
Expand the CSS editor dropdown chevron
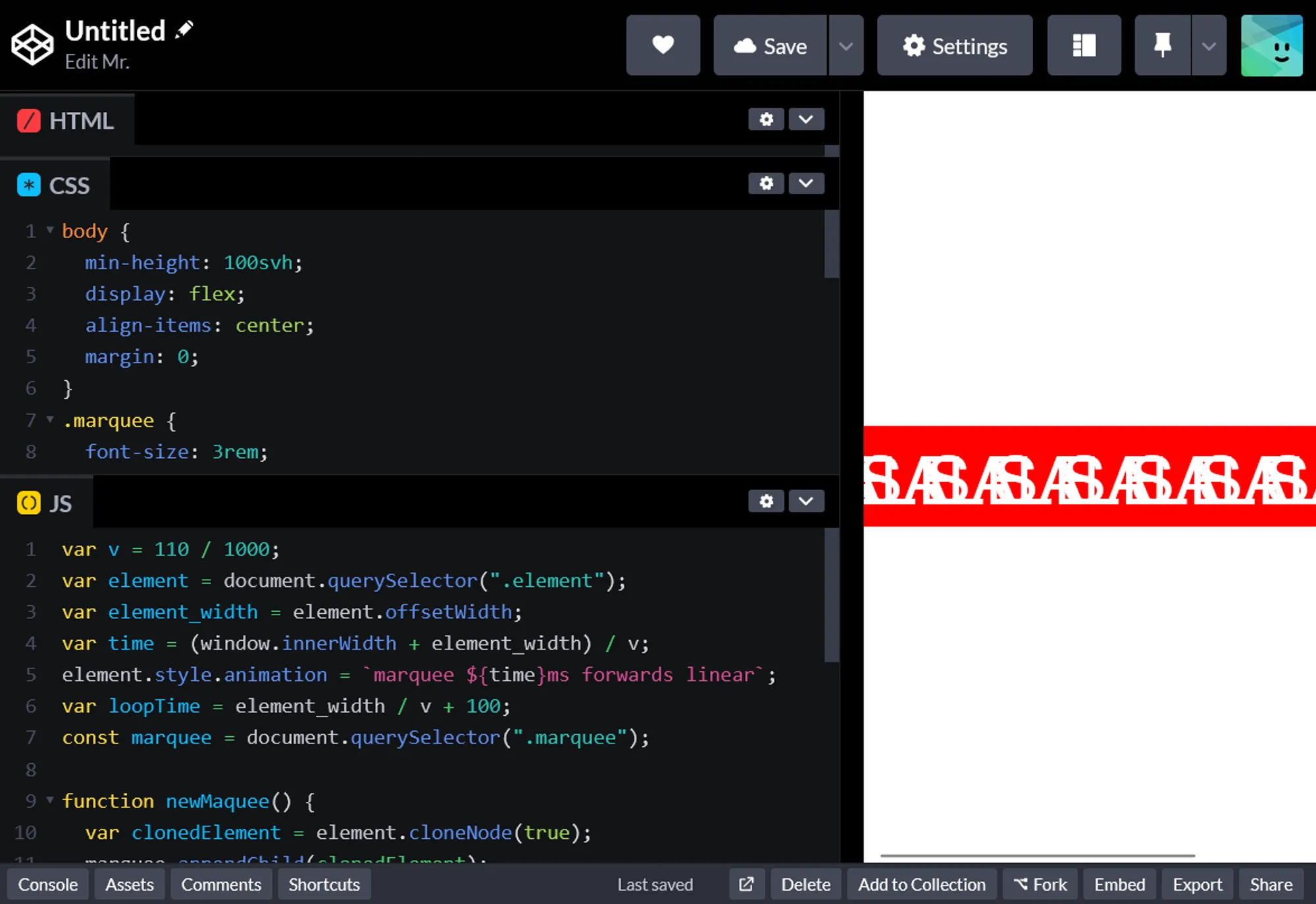pyautogui.click(x=806, y=183)
